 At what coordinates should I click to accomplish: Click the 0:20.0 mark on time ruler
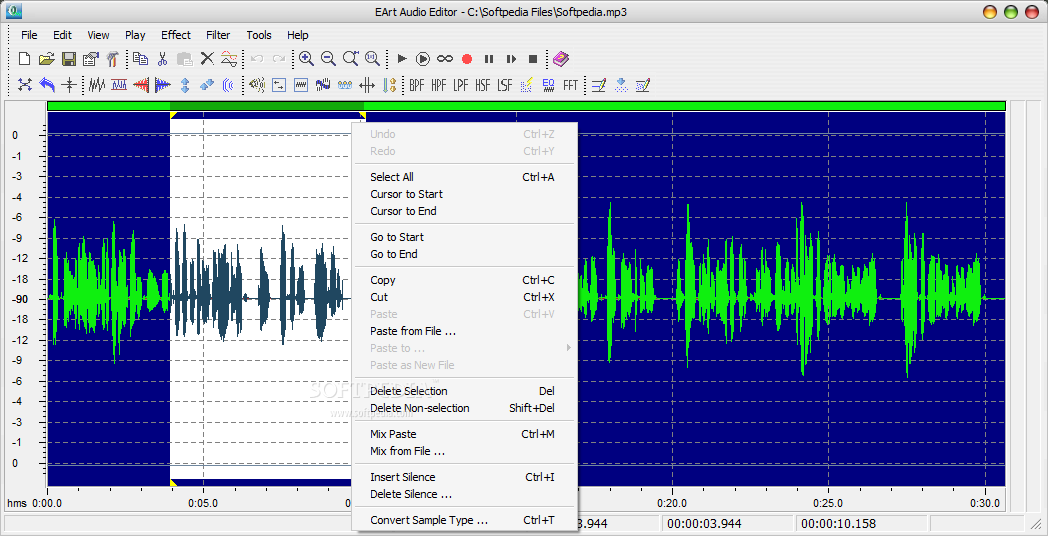click(x=672, y=503)
